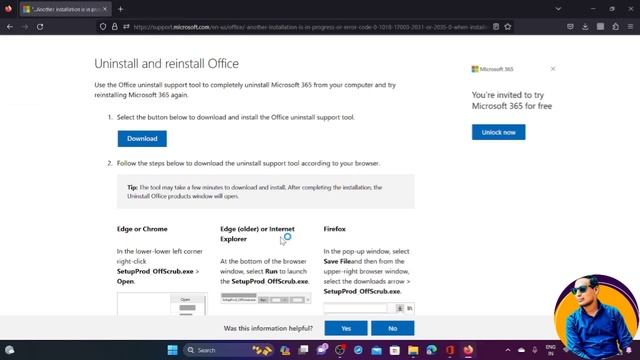Show hidden system tray icons
640x360 pixels.
coord(507,350)
